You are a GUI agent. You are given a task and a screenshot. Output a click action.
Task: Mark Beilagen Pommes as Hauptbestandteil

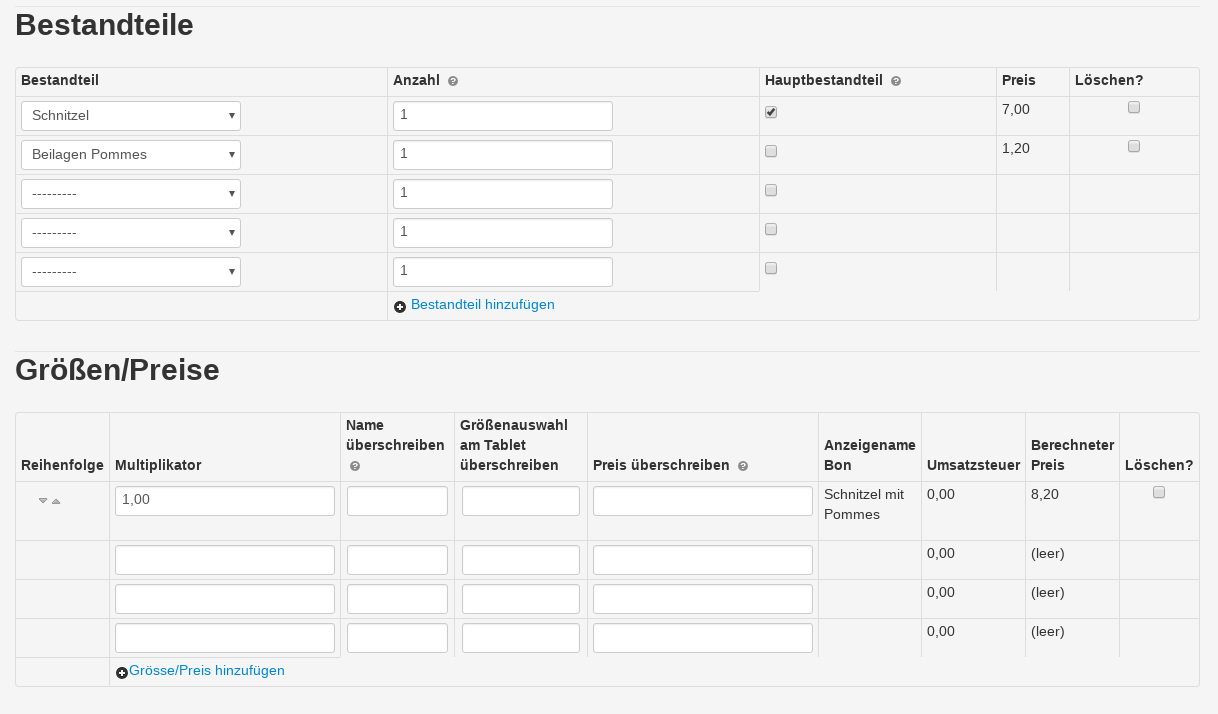pos(771,151)
